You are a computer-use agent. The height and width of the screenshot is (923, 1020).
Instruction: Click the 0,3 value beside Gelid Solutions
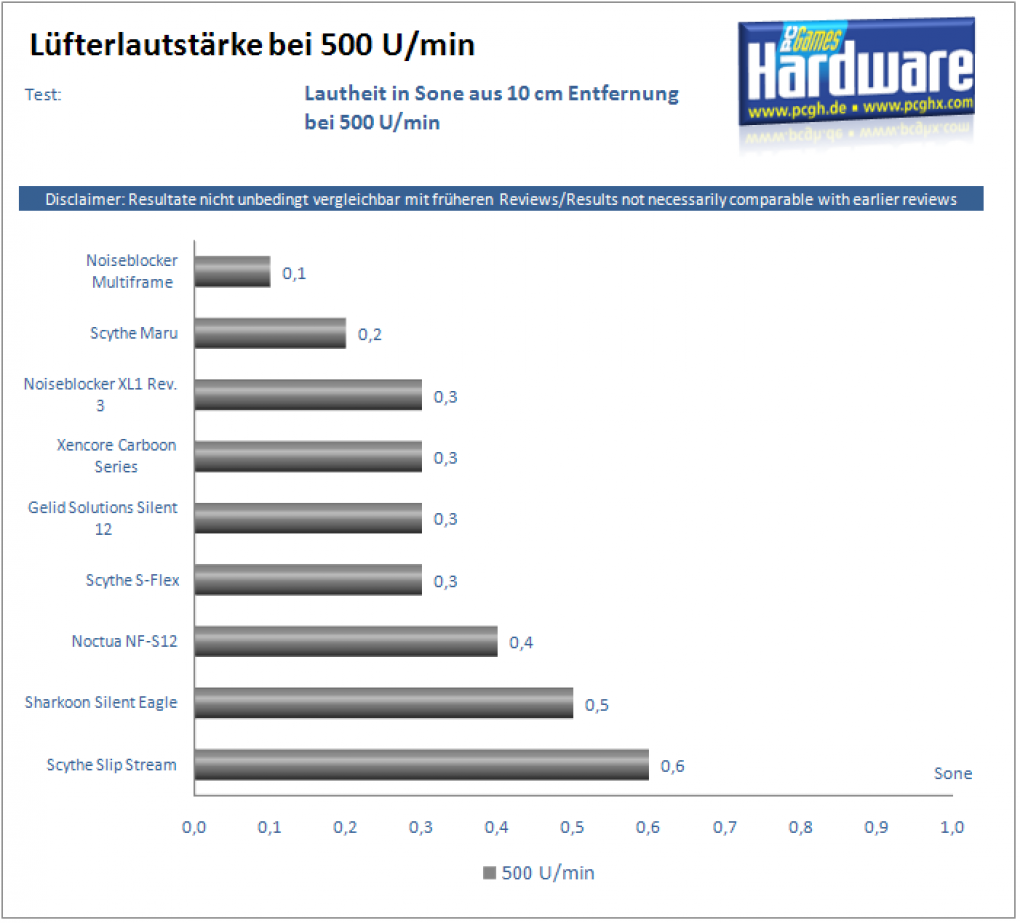tap(447, 520)
